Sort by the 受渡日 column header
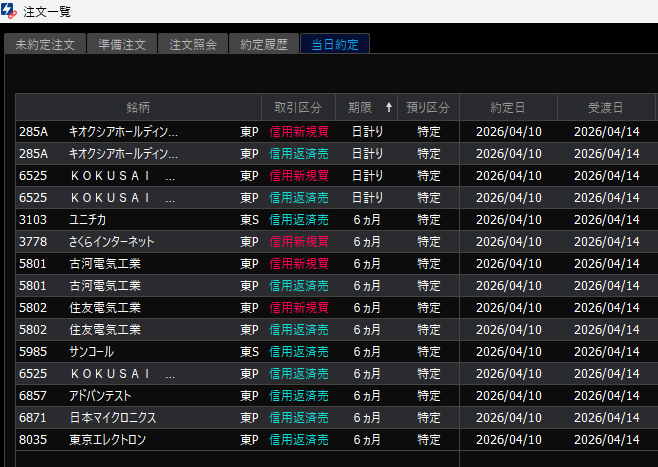Screen dimensions: 658x467 (605, 108)
